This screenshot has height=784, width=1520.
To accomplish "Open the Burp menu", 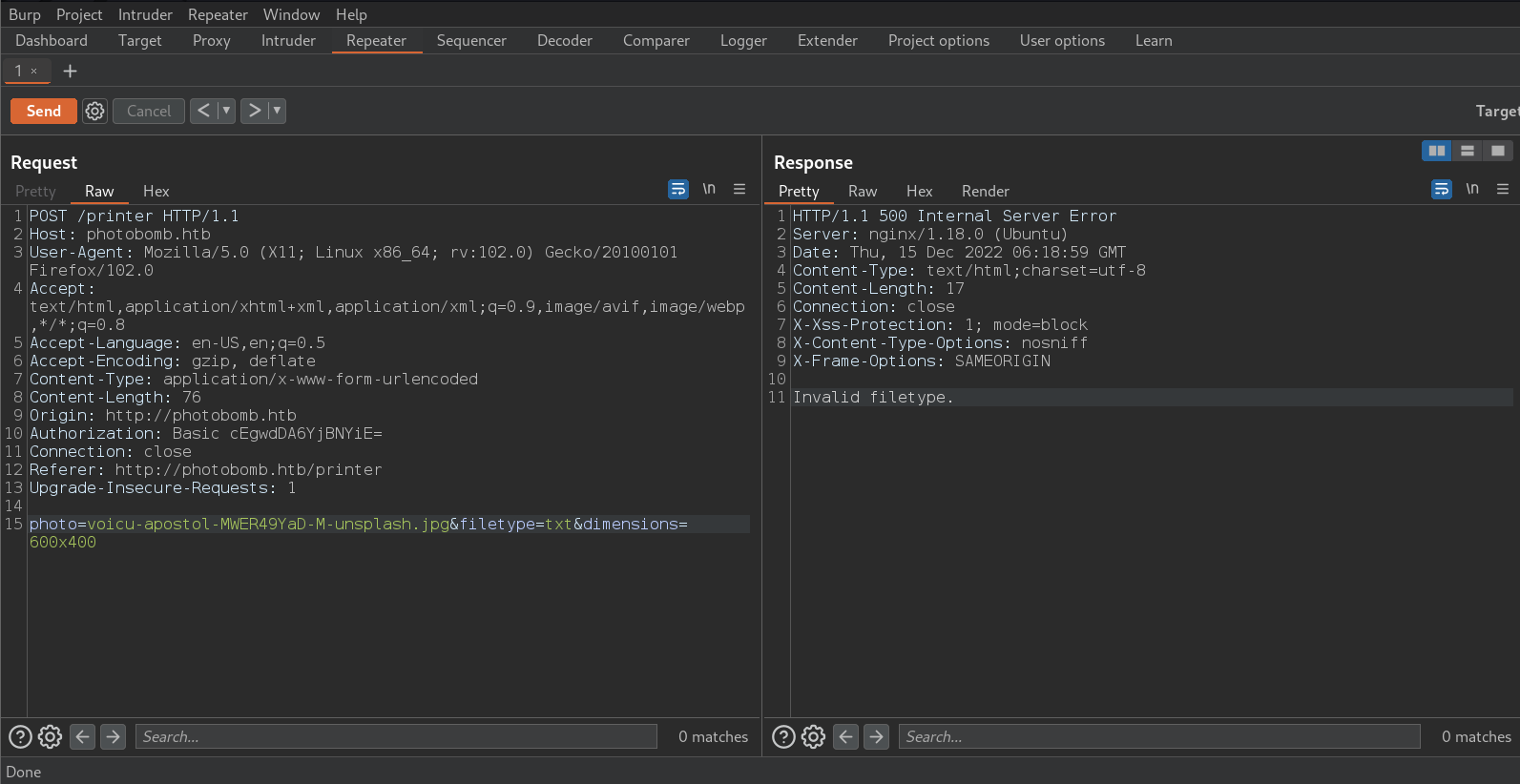I will click(x=25, y=14).
